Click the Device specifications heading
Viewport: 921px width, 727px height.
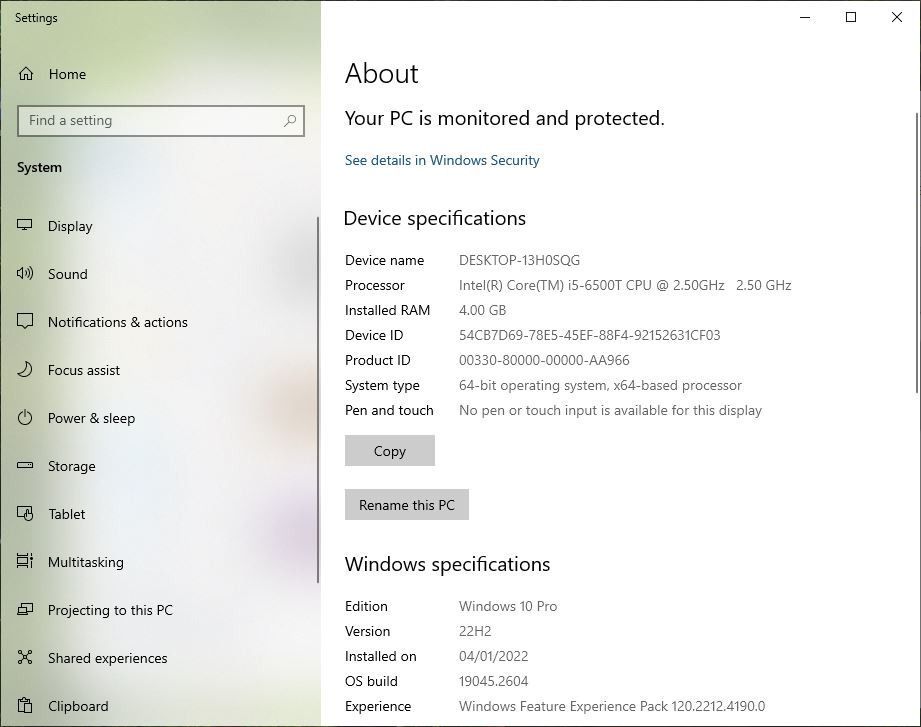[435, 218]
